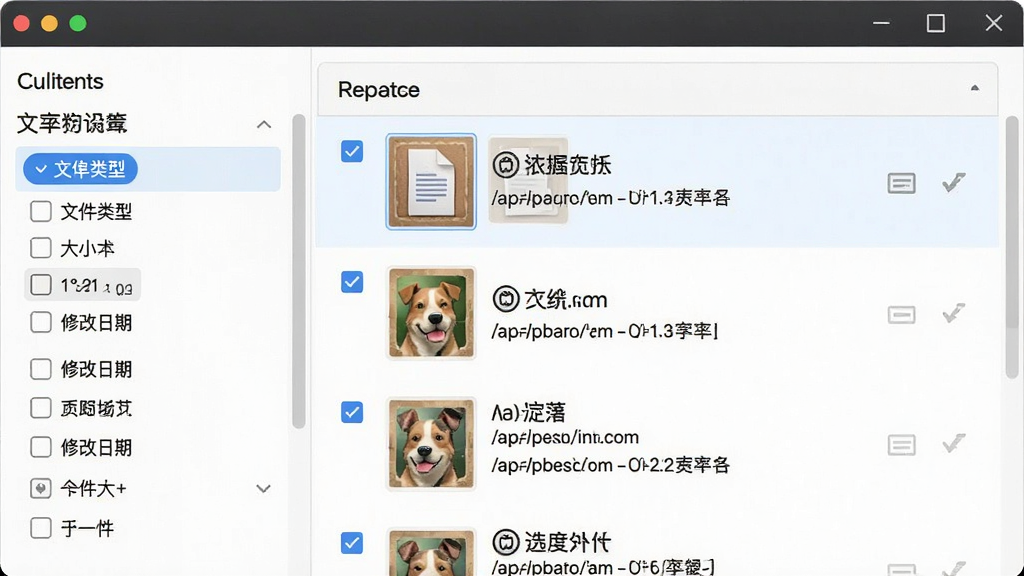Check the 大小本 filter checkbox
Screen dimensions: 1024x576
pos(40,248)
